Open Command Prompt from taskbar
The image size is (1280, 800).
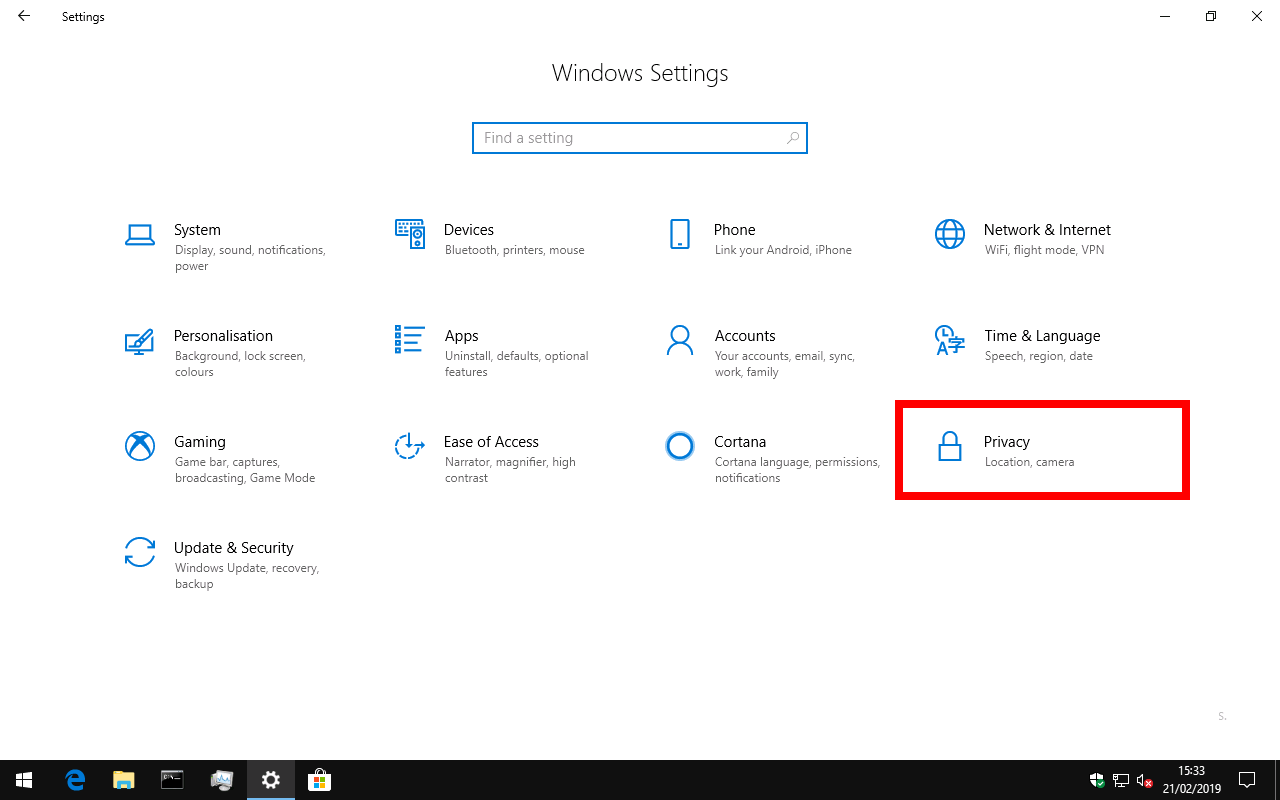coord(172,780)
